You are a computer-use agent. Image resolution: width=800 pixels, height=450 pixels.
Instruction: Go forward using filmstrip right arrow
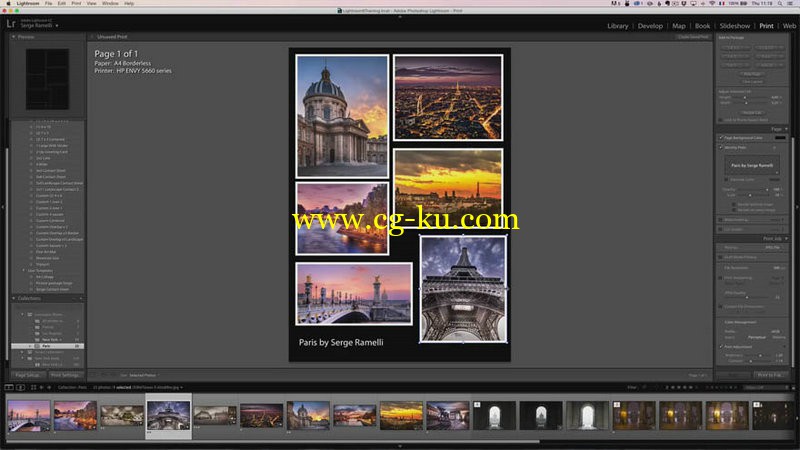click(x=49, y=388)
